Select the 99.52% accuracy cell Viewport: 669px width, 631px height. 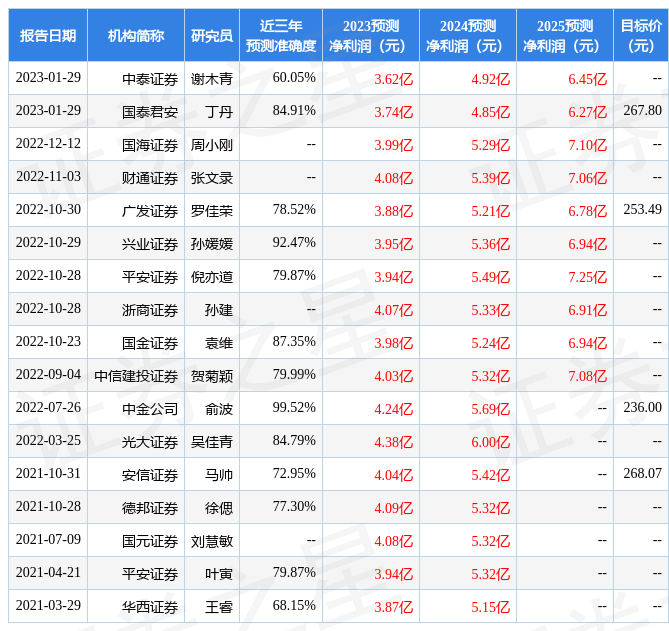(x=294, y=407)
